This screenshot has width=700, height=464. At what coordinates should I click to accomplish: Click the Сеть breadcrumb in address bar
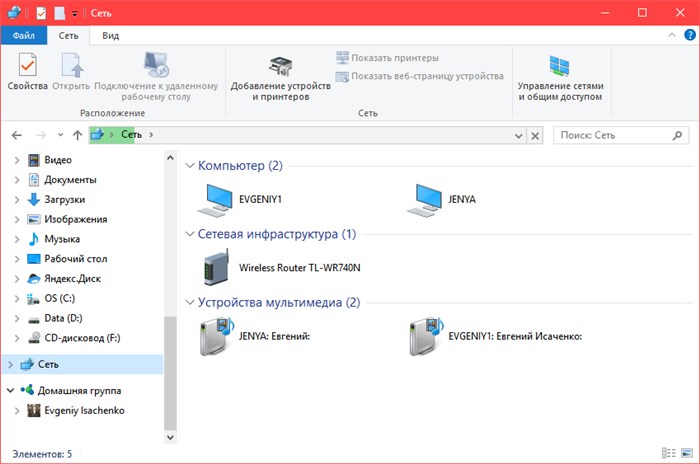click(x=131, y=134)
